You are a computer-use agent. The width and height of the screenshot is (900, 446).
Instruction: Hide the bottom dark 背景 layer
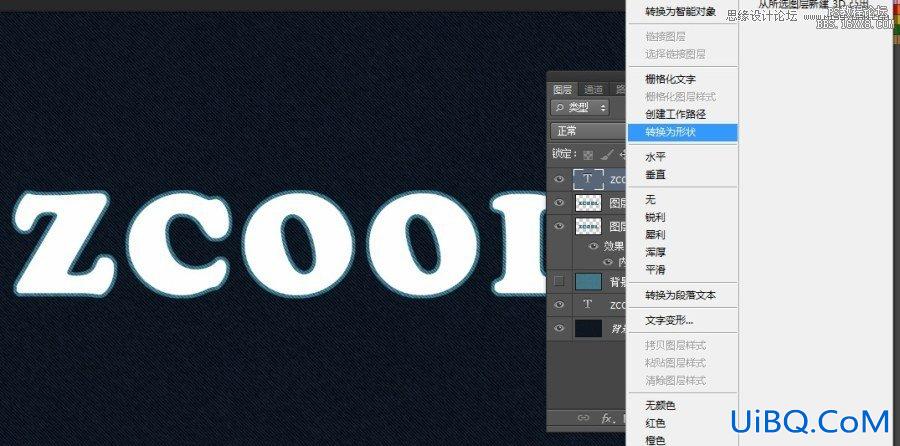(x=559, y=328)
